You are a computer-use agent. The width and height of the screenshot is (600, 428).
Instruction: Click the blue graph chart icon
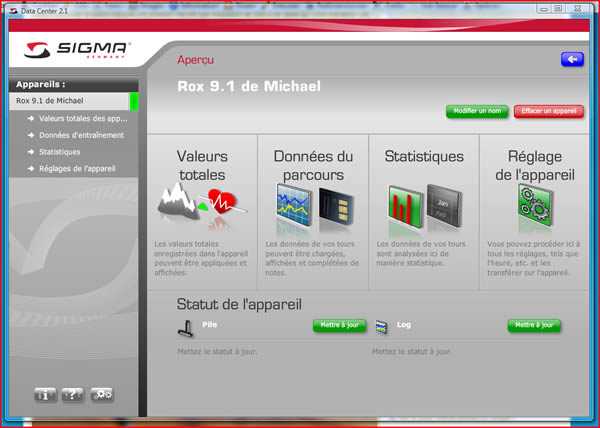click(293, 207)
